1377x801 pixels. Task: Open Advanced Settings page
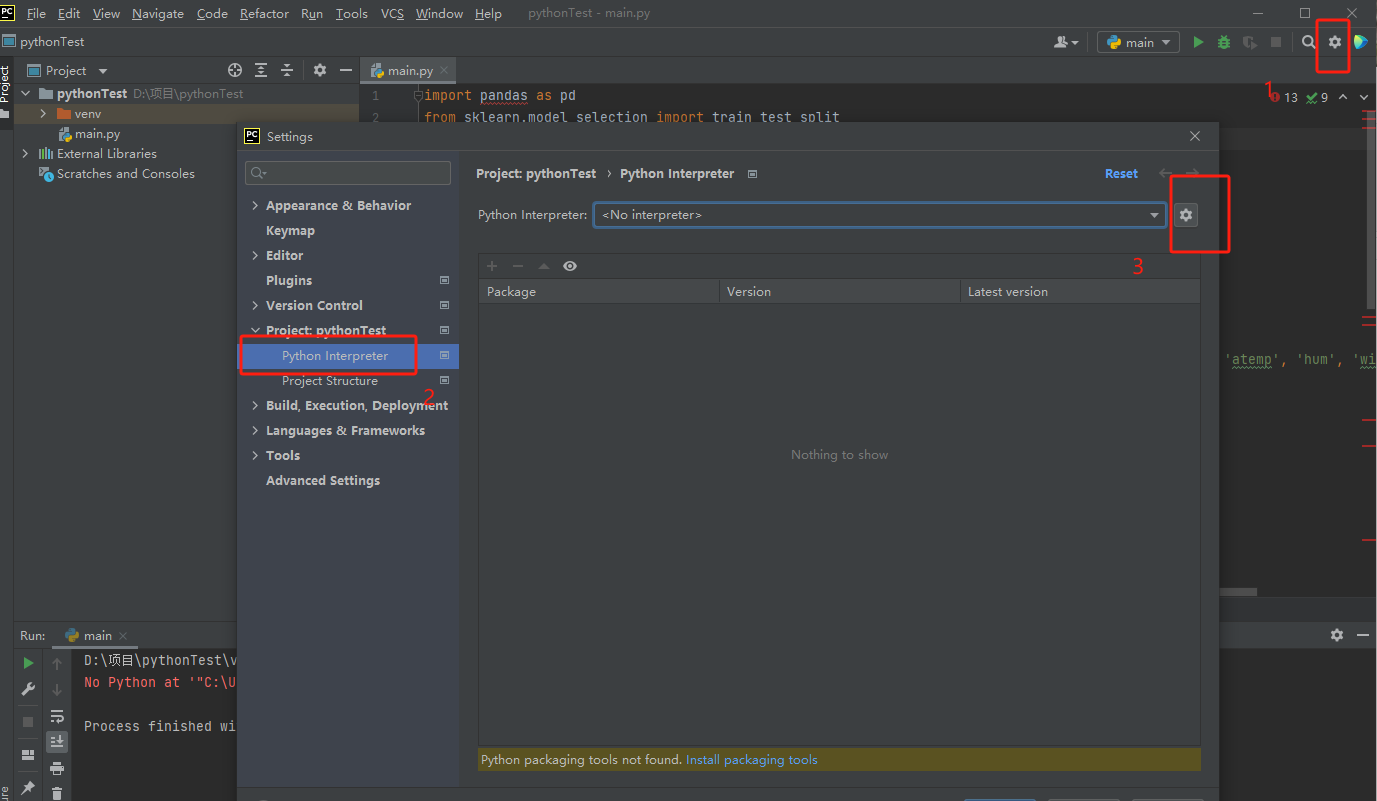[x=323, y=480]
